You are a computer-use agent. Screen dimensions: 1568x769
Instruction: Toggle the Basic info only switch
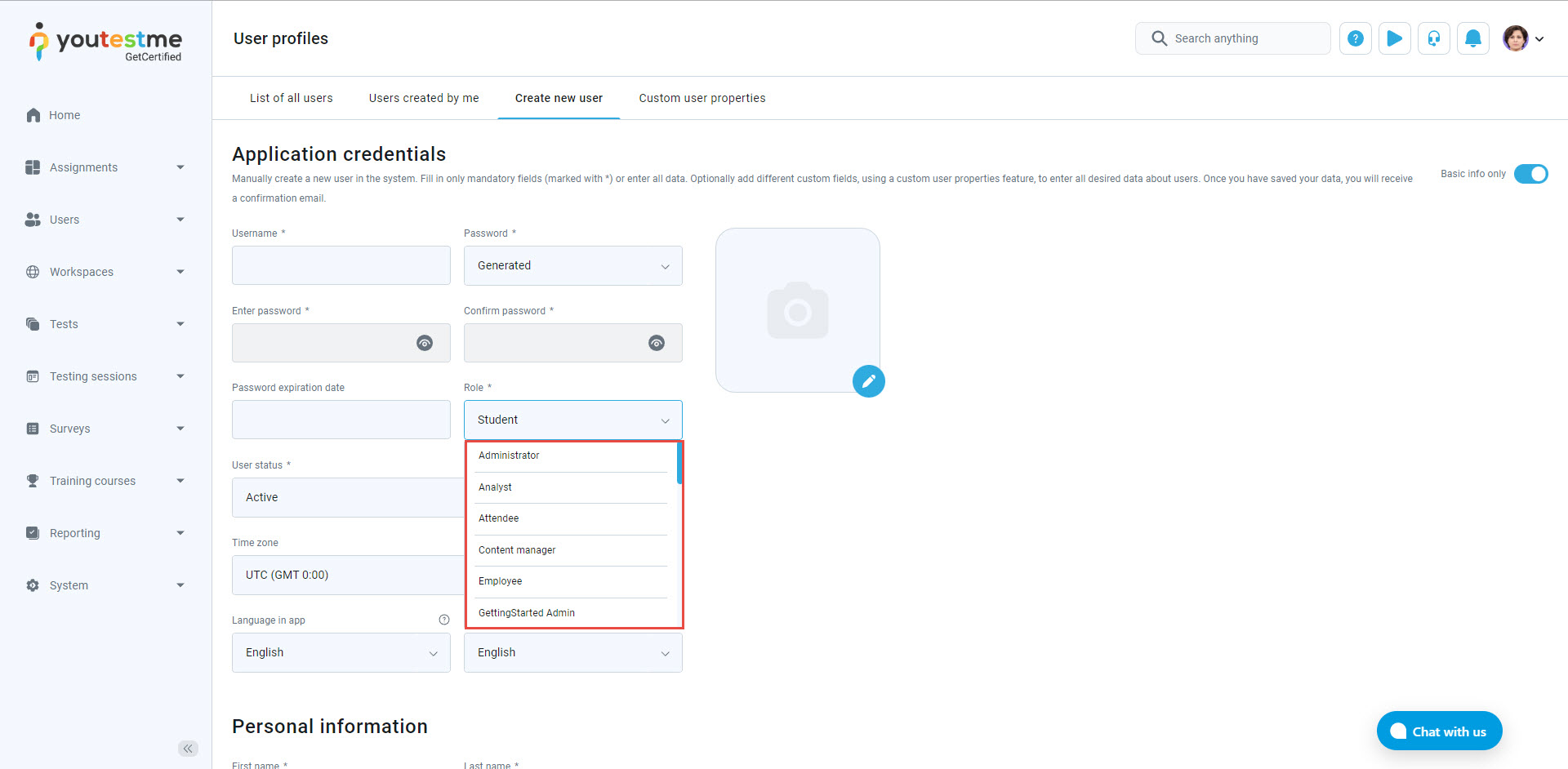point(1530,174)
